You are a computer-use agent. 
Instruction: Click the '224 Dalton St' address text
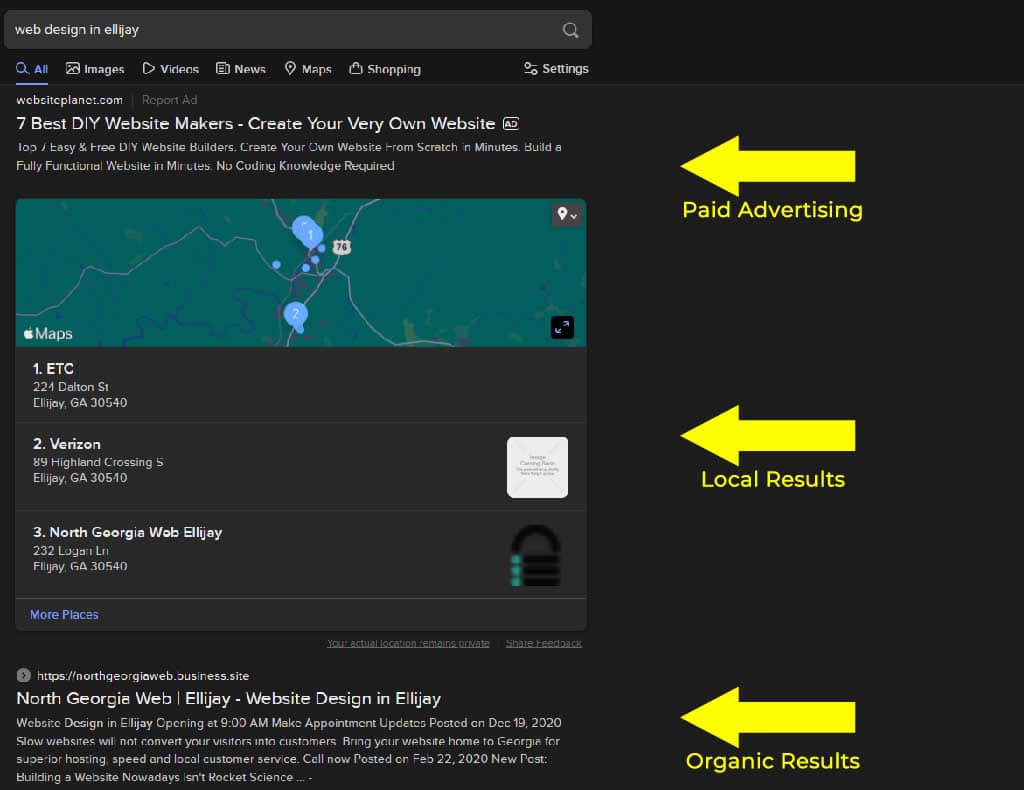(71, 387)
